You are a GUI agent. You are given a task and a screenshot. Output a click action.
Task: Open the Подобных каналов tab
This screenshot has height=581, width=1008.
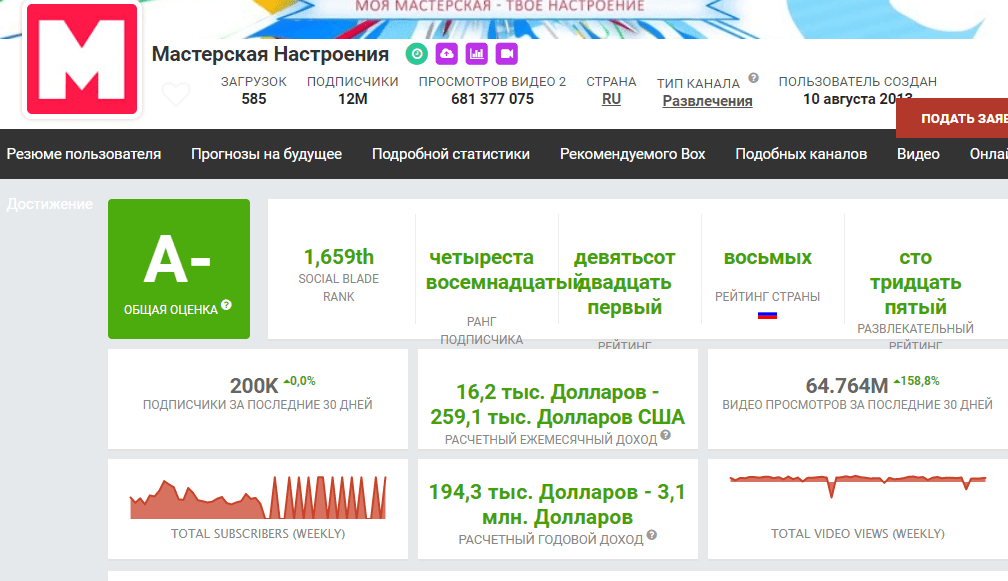[x=801, y=154]
